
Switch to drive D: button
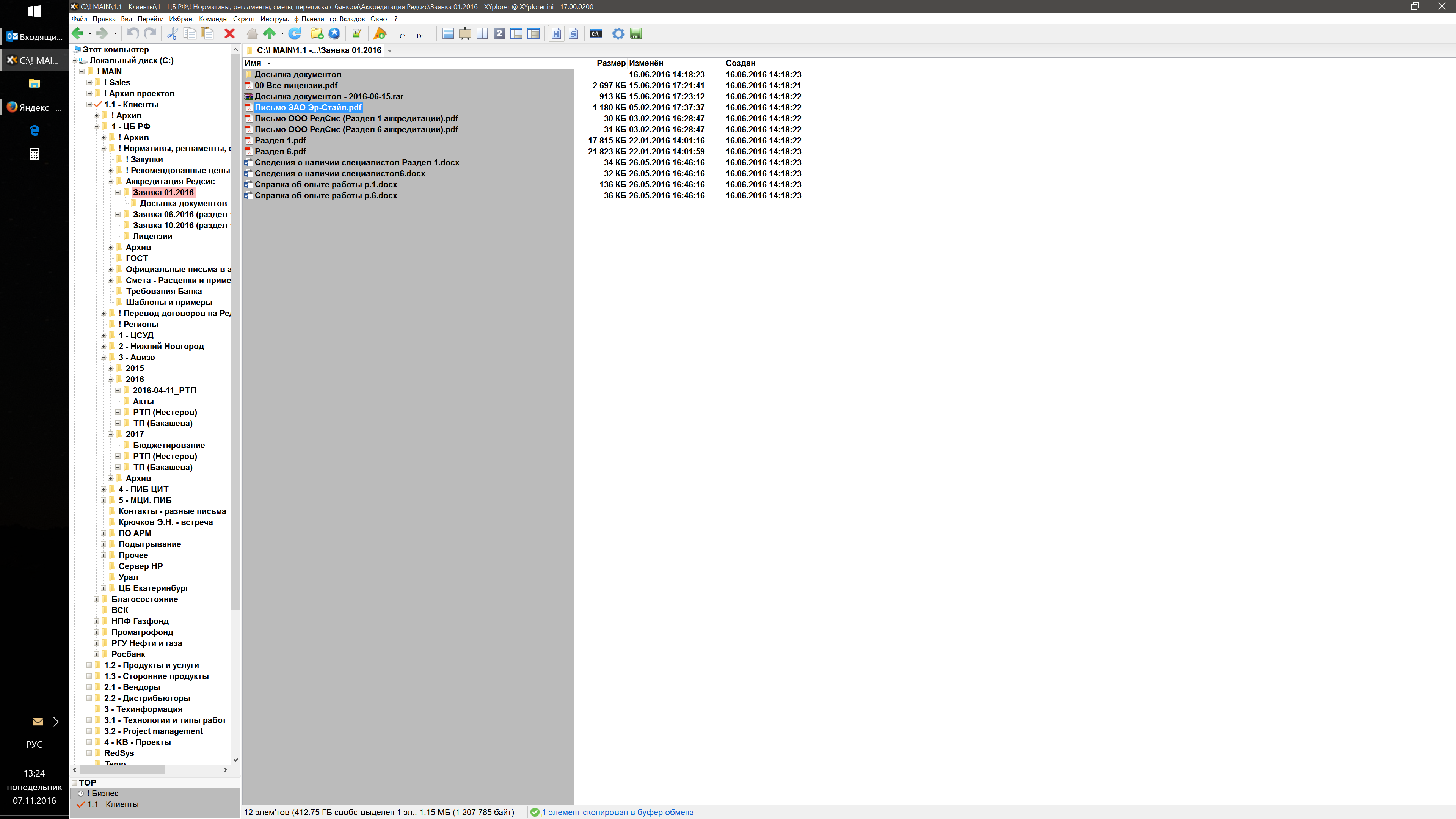[419, 36]
